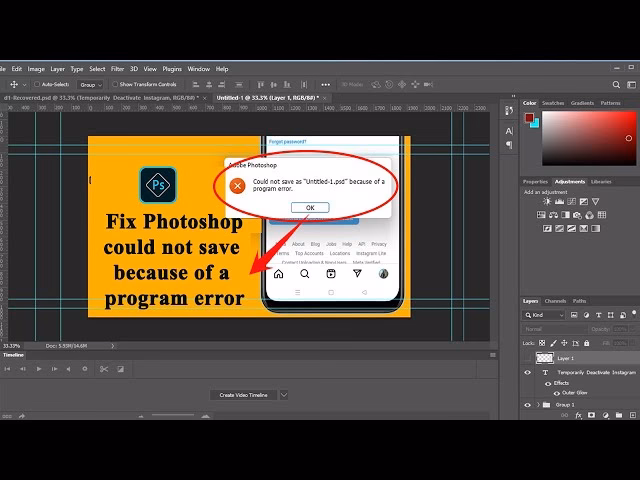Switch to d1-Recovered.psd document tab

click(x=101, y=98)
